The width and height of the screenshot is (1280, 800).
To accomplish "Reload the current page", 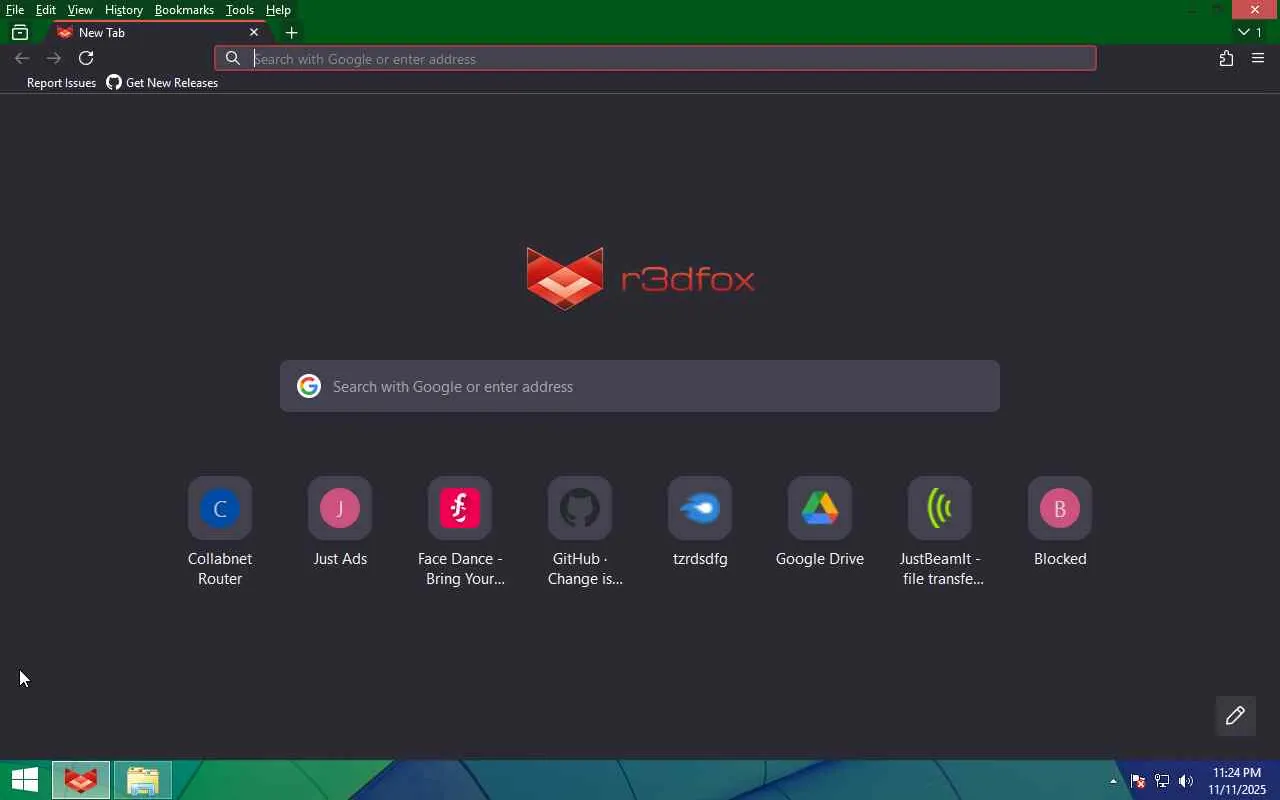I will [86, 58].
